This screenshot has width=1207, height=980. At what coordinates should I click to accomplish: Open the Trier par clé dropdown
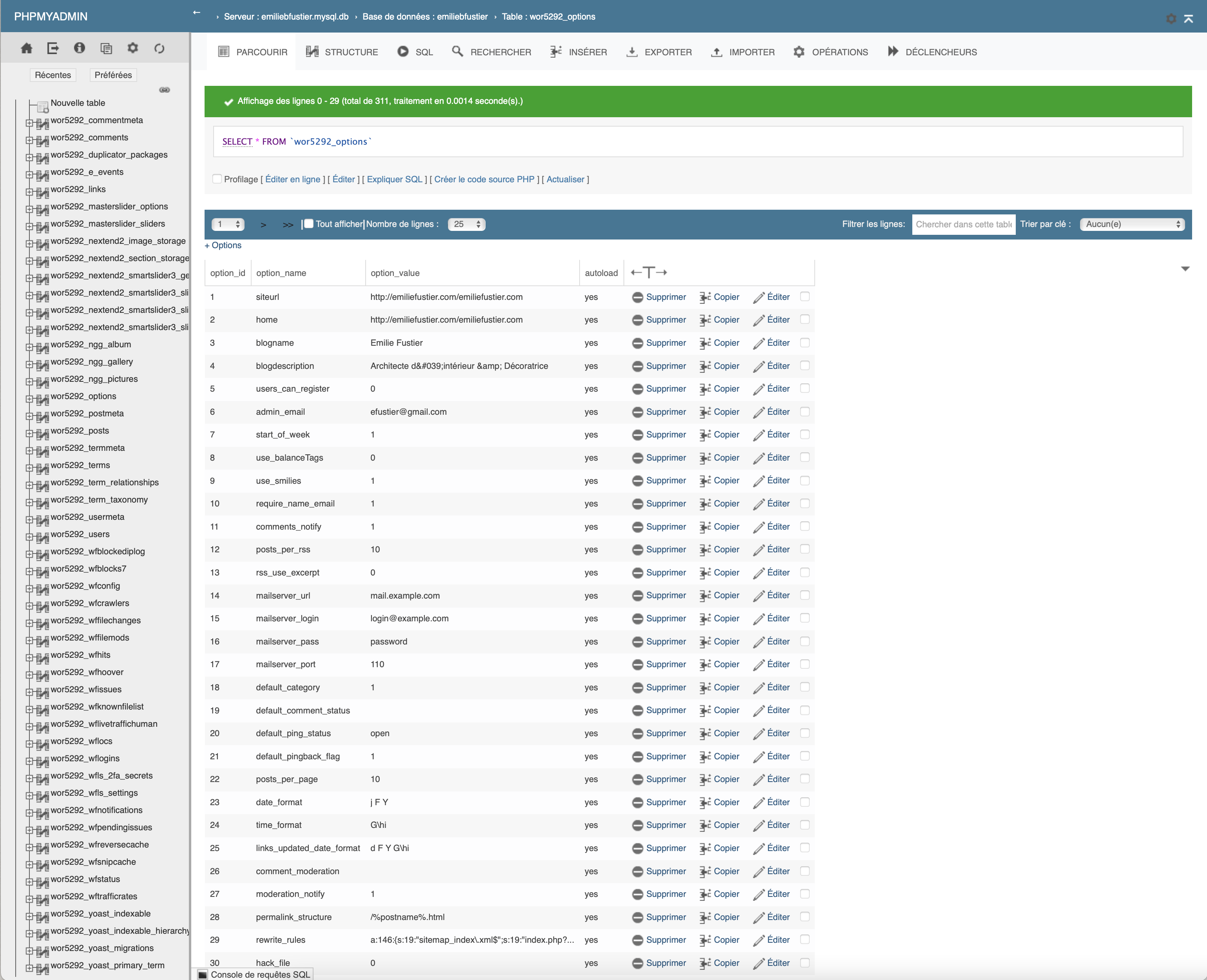[x=1132, y=224]
